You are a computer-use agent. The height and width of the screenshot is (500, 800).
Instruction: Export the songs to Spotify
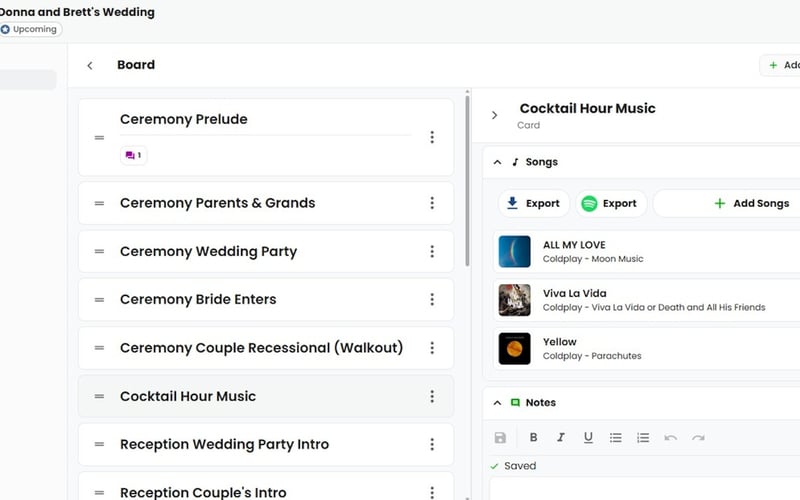pos(611,204)
